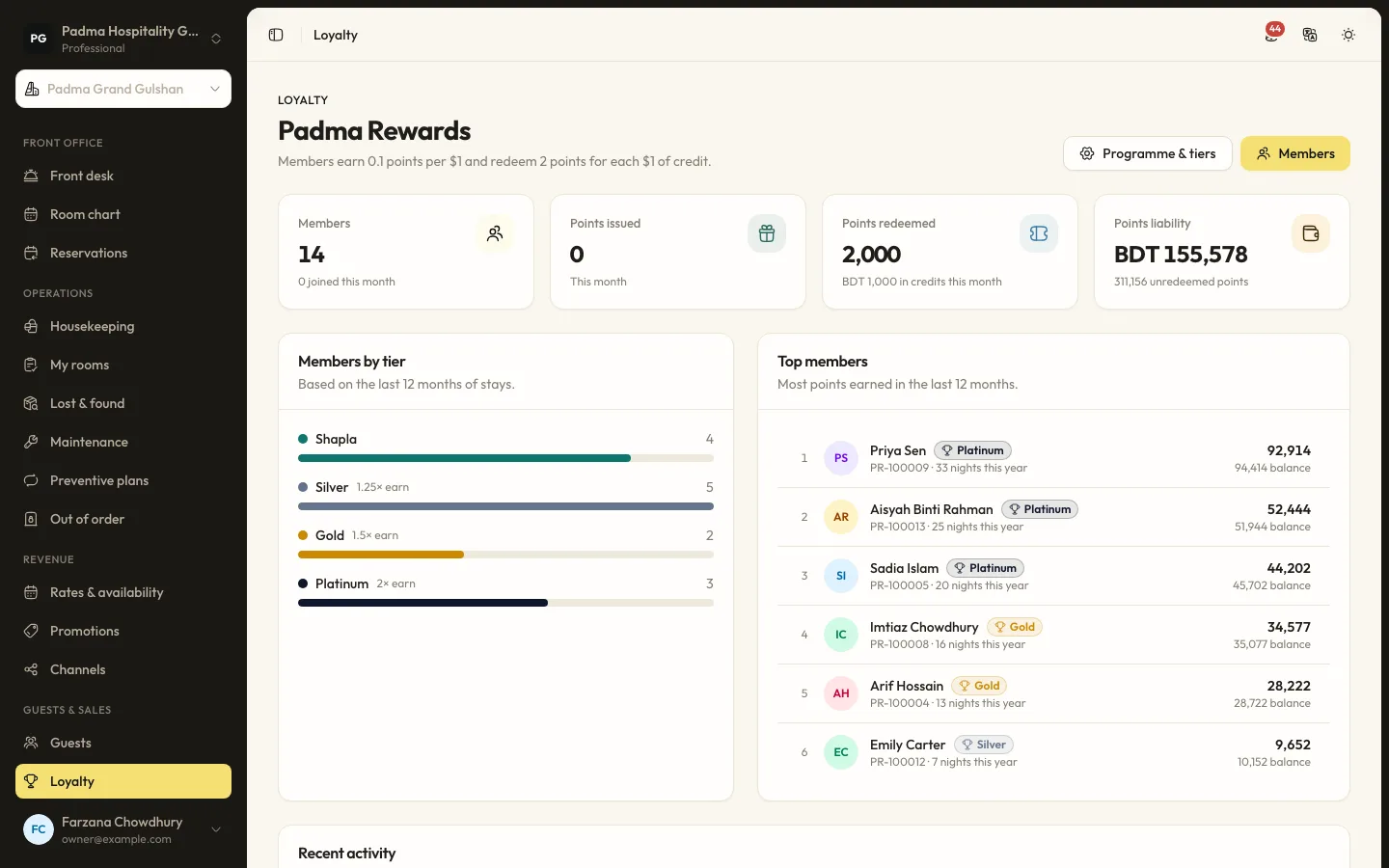The height and width of the screenshot is (868, 1389).
Task: Toggle the sidebar panel icon
Action: (276, 35)
